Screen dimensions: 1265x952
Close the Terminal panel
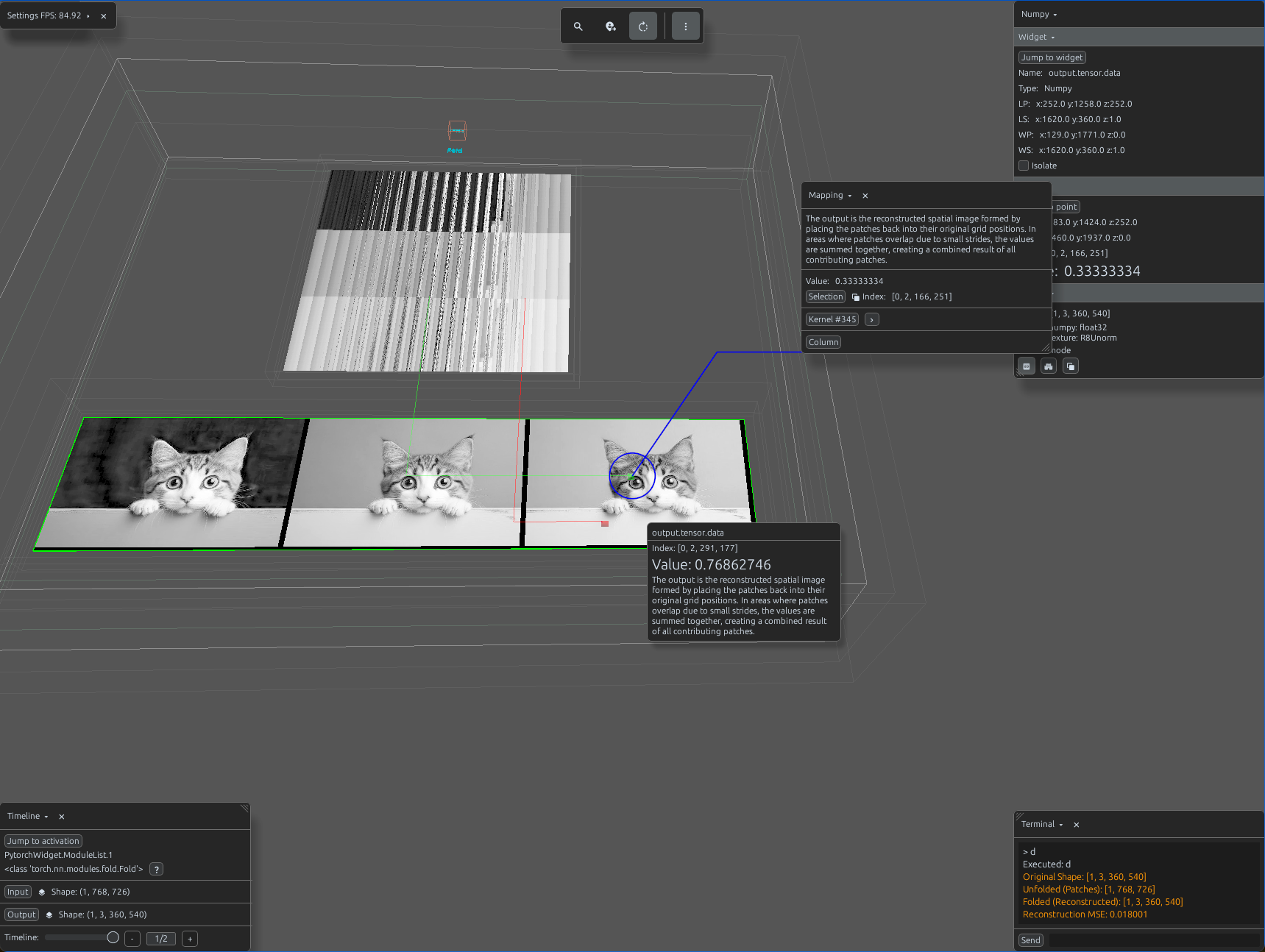point(1077,825)
